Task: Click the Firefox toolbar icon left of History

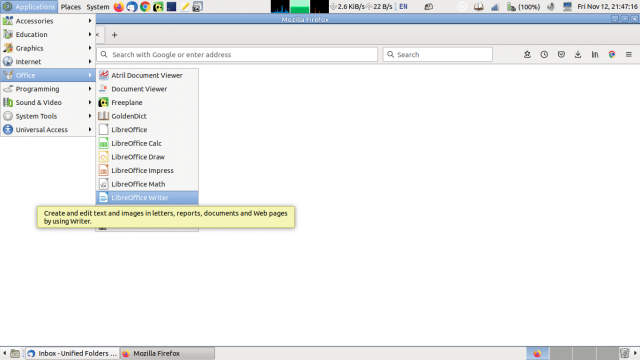Action: point(527,54)
